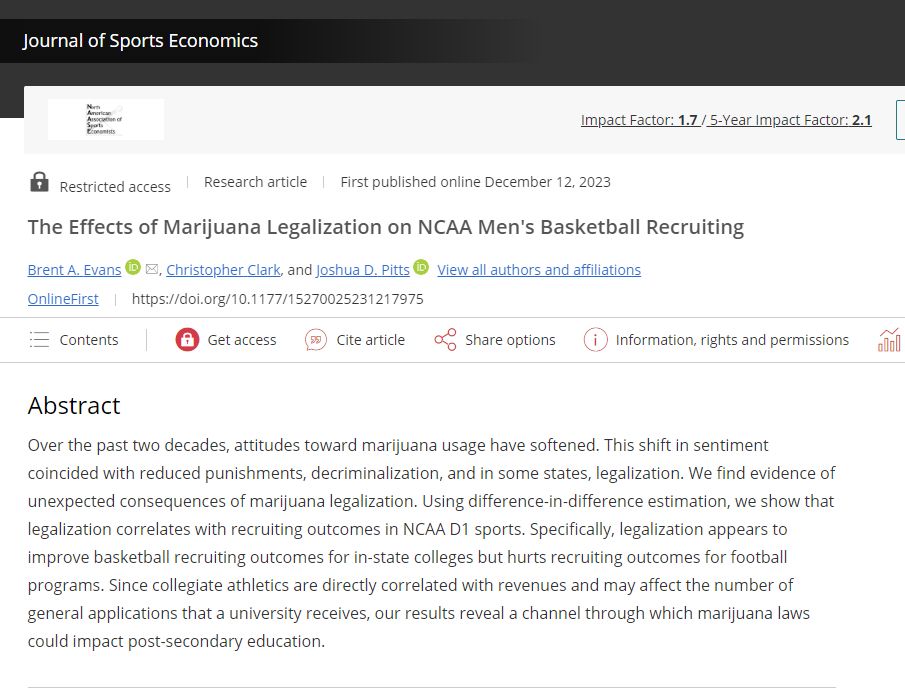Open the OnlineFirst link
This screenshot has width=905, height=700.
(63, 299)
